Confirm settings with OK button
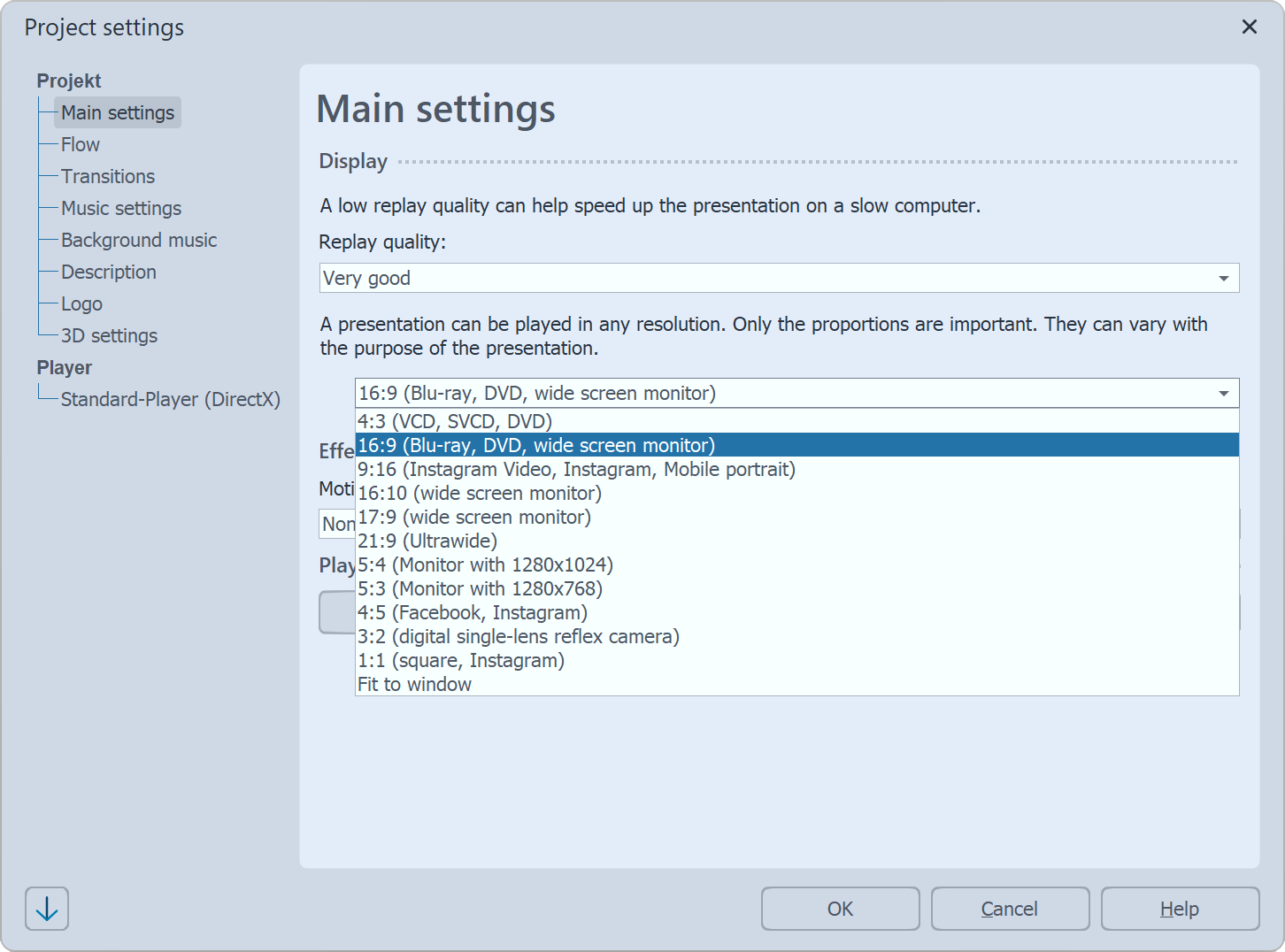The width and height of the screenshot is (1285, 952). (839, 909)
